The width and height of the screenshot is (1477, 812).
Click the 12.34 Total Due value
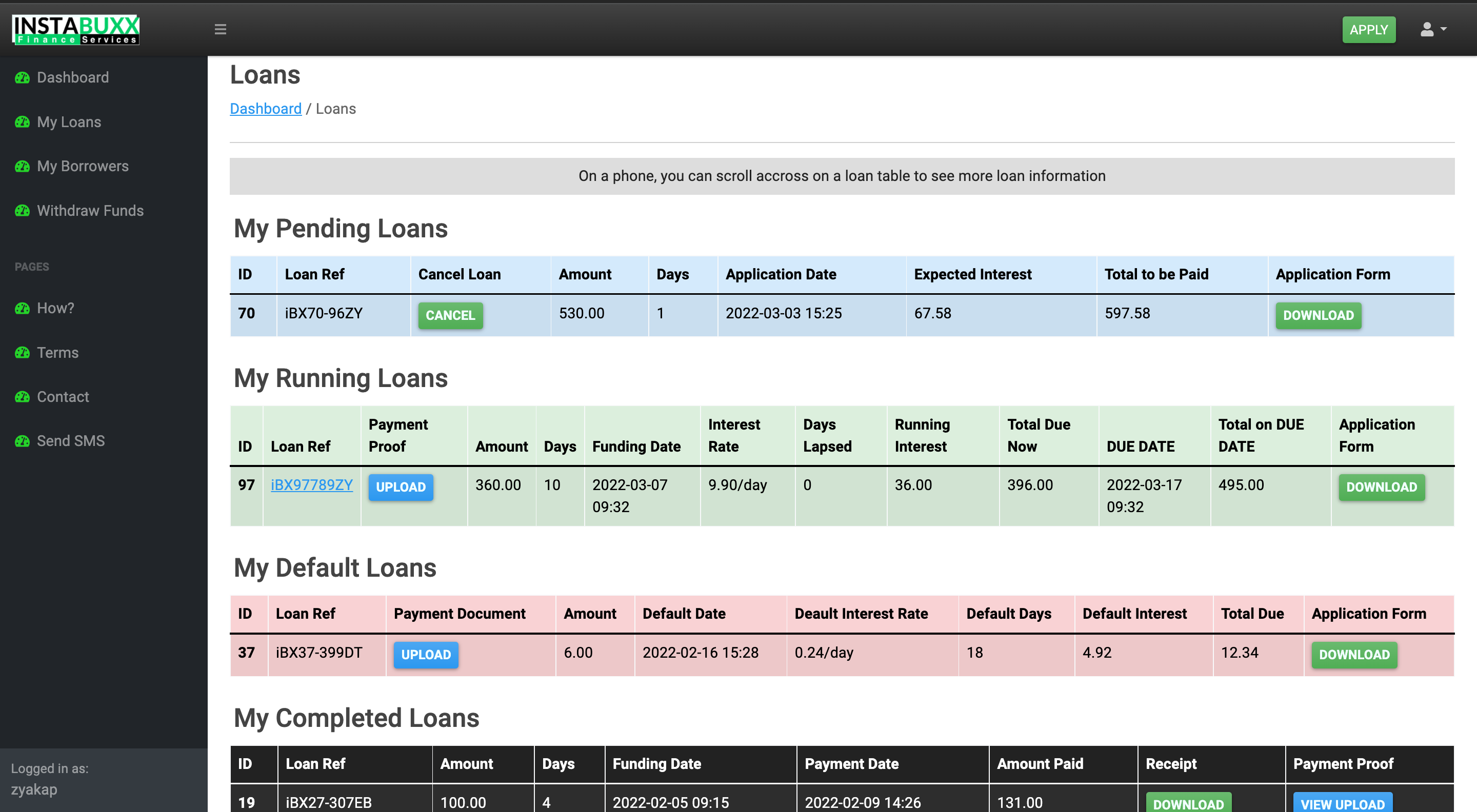click(x=1240, y=652)
